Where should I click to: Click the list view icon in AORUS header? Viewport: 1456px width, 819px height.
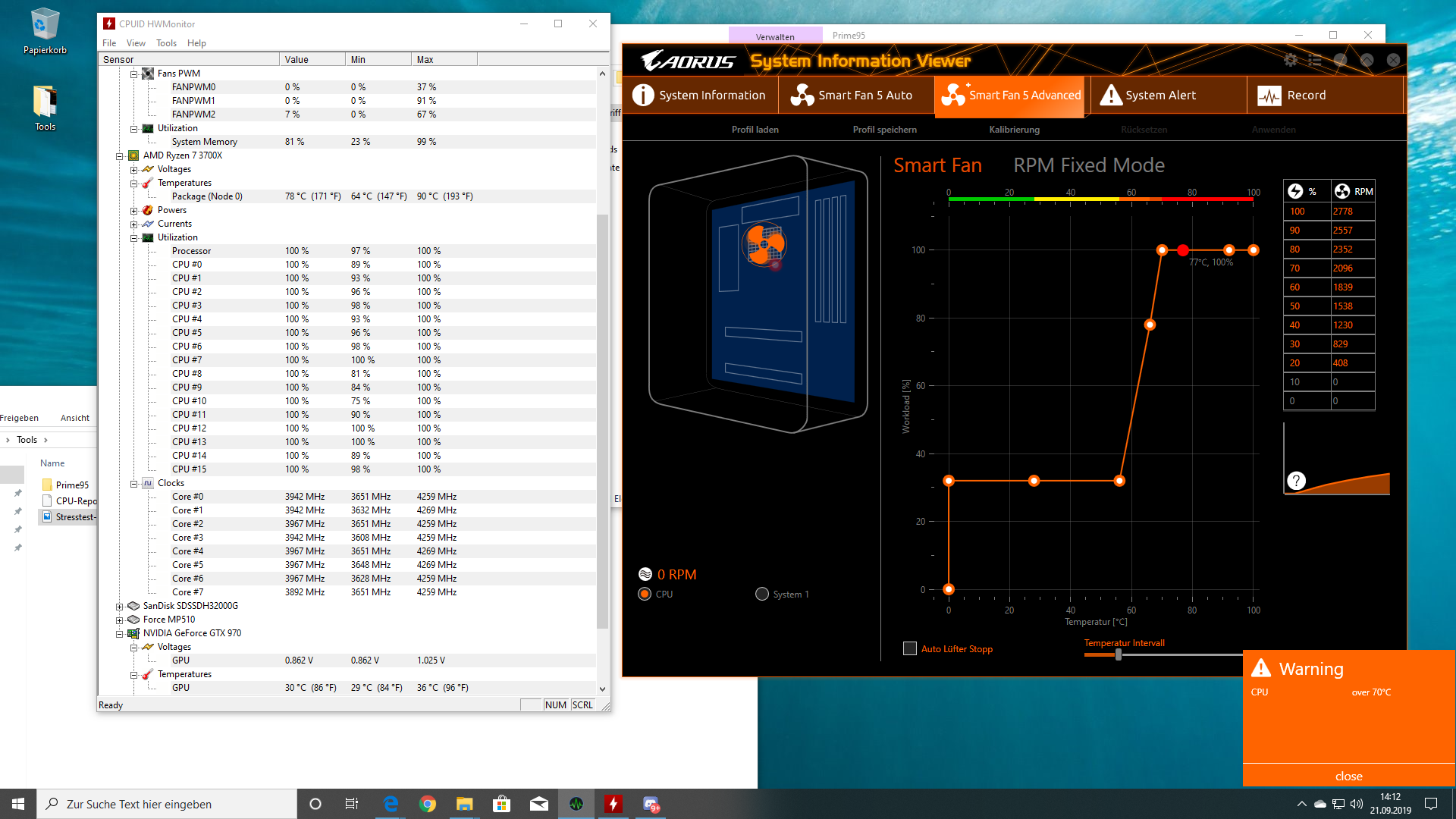pyautogui.click(x=1315, y=60)
